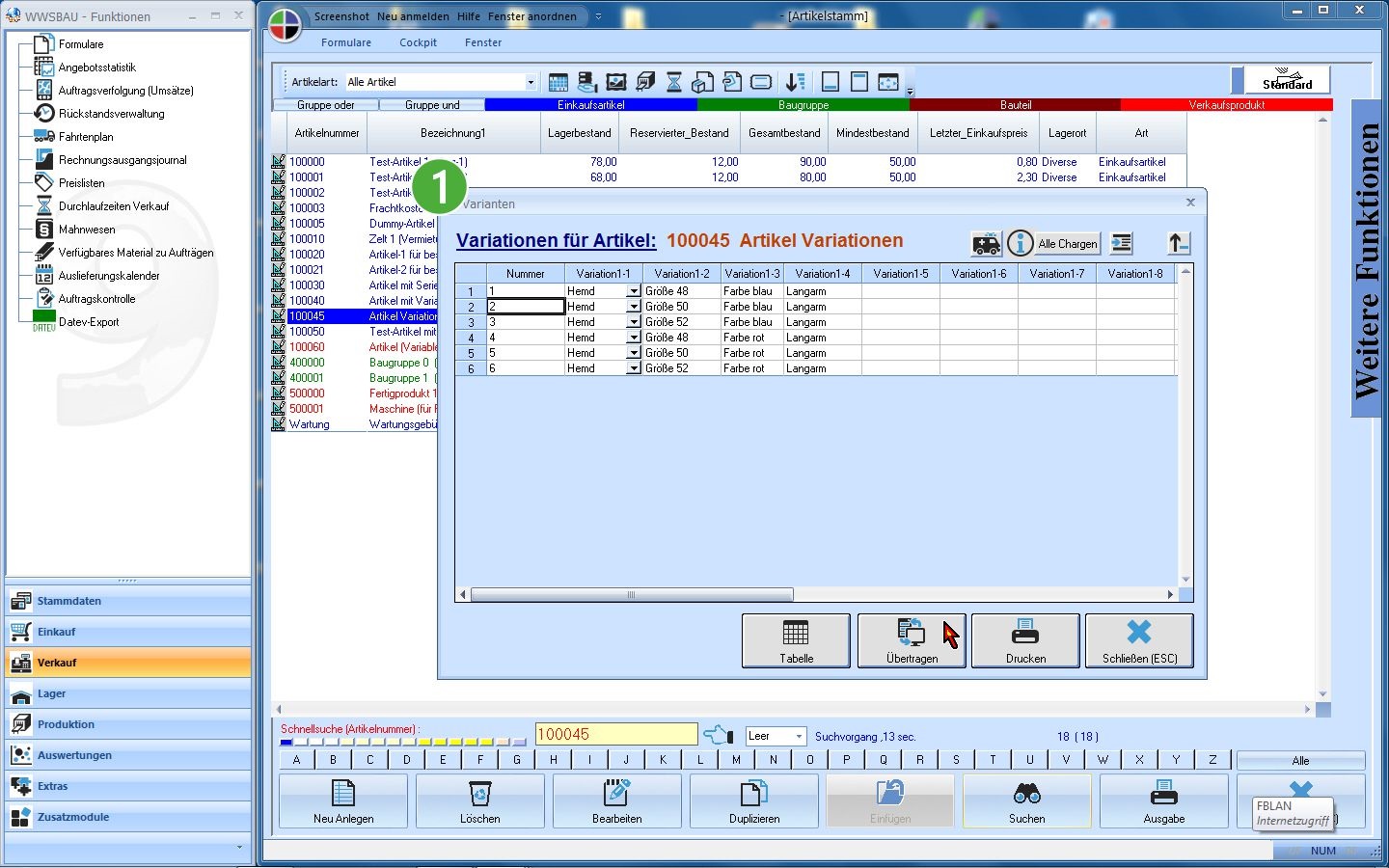This screenshot has width=1389, height=868.
Task: Click the Suchen binoculars button
Action: 1027,800
